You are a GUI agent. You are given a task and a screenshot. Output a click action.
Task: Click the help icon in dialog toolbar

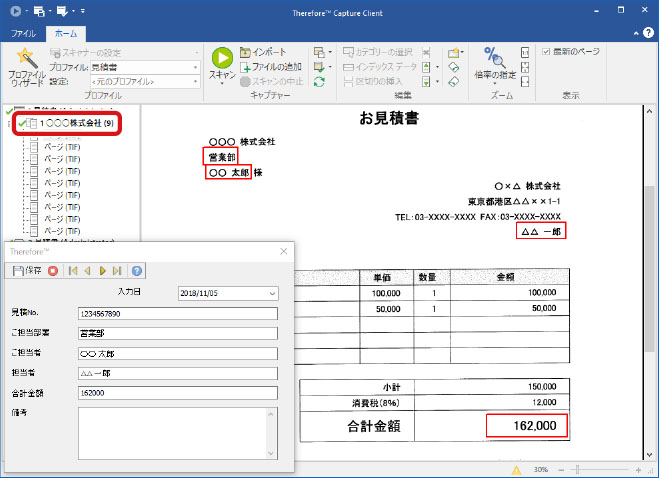pos(137,270)
